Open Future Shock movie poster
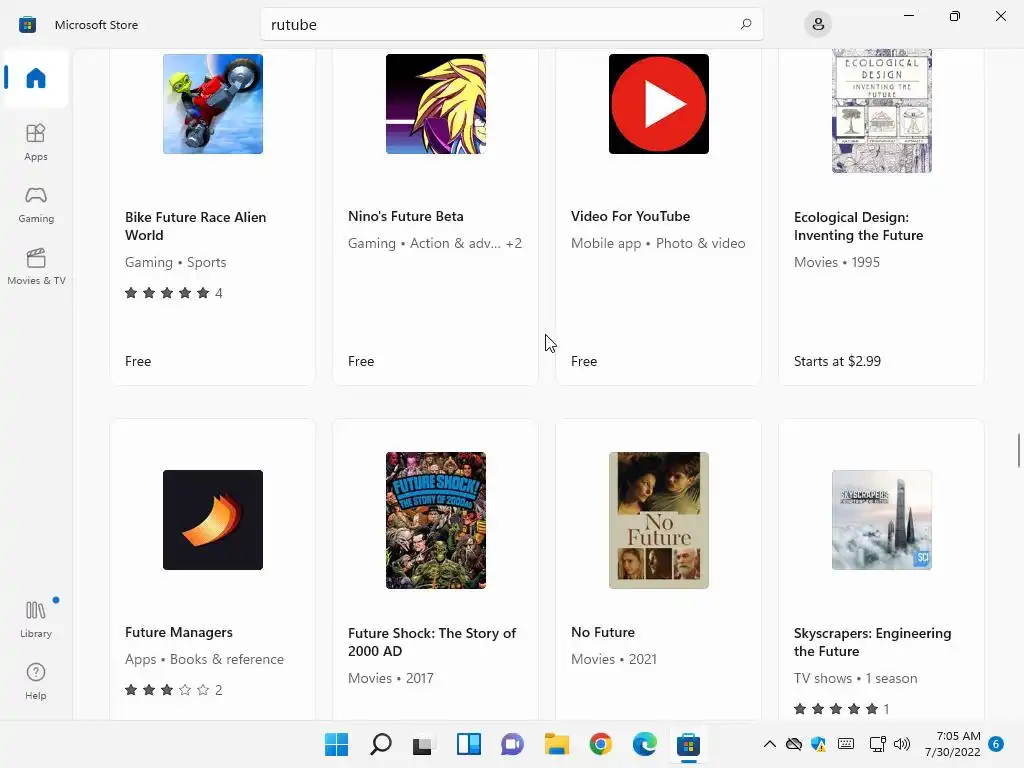The height and width of the screenshot is (768, 1024). click(x=436, y=520)
